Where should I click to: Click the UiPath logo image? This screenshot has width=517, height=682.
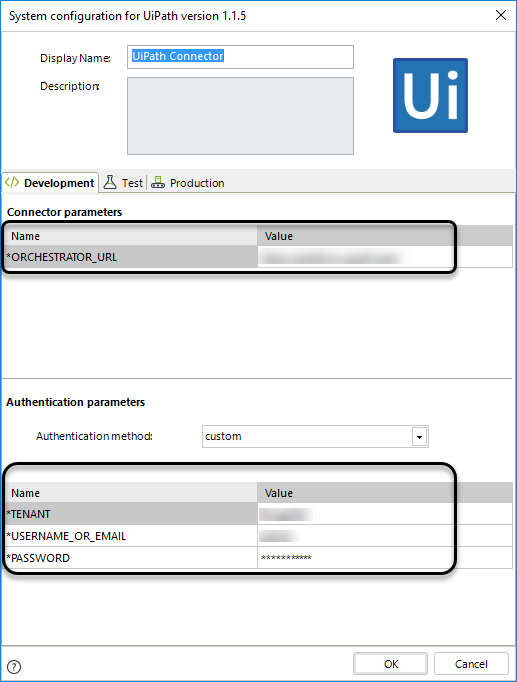[x=430, y=95]
